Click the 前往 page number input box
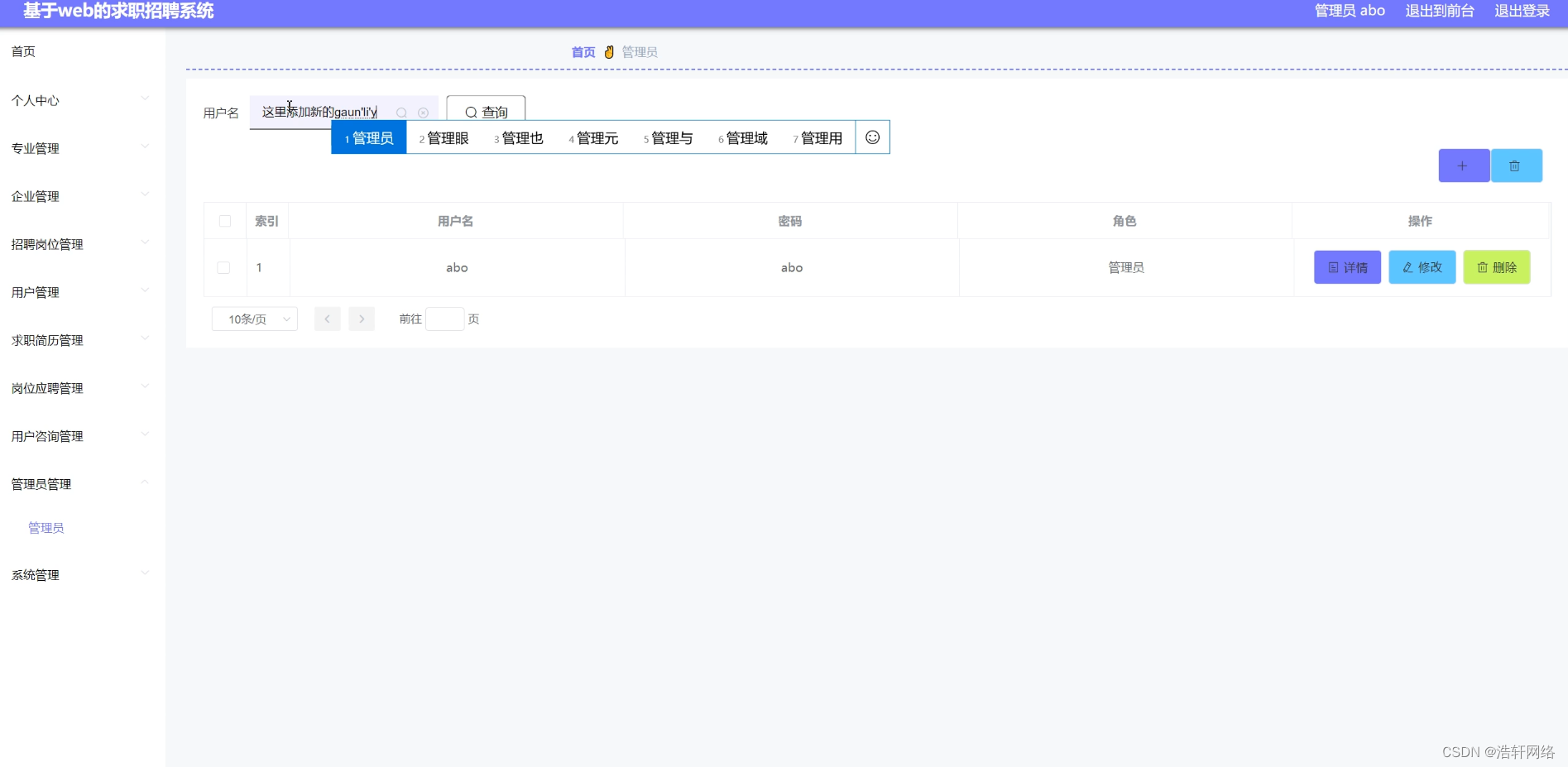The width and height of the screenshot is (1568, 767). 444,319
